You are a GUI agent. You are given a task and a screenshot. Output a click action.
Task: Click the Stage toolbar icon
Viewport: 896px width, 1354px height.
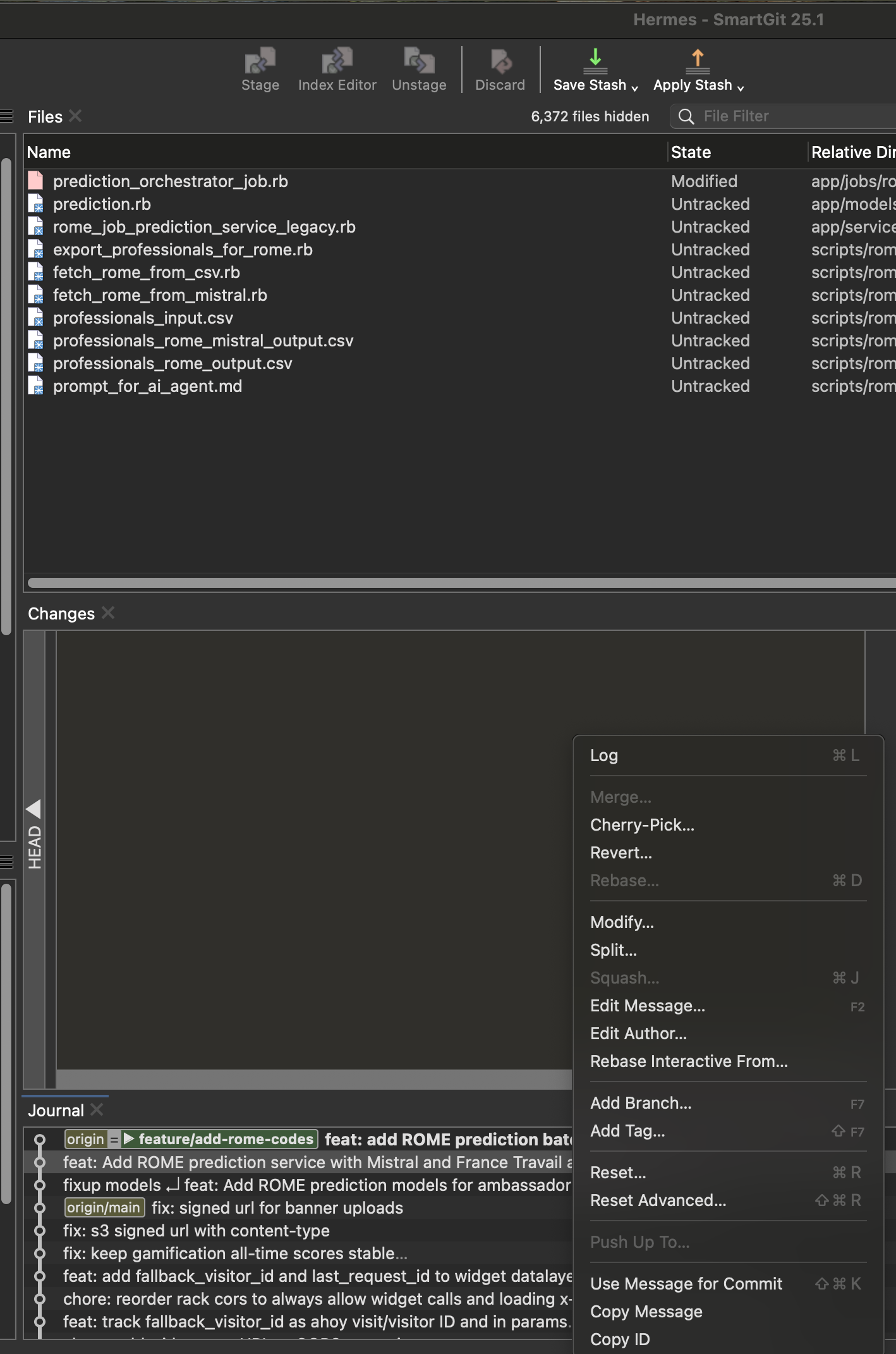click(260, 62)
